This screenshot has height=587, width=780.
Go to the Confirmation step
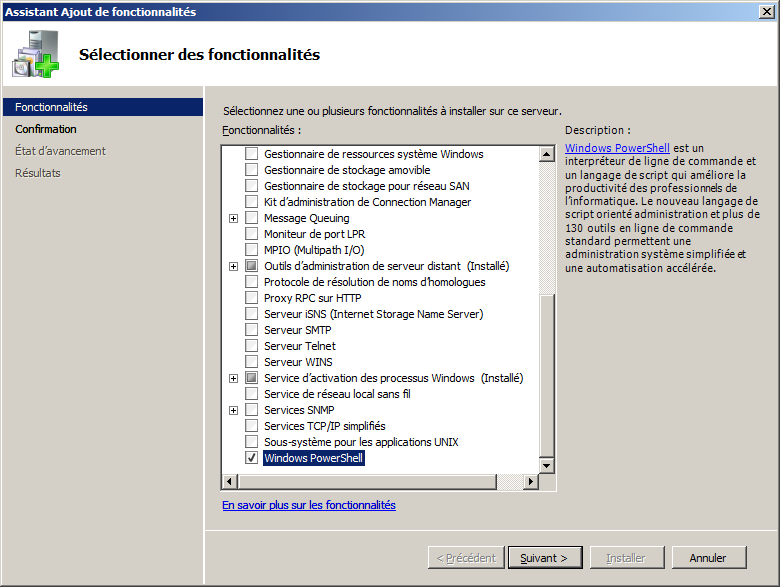coord(46,129)
